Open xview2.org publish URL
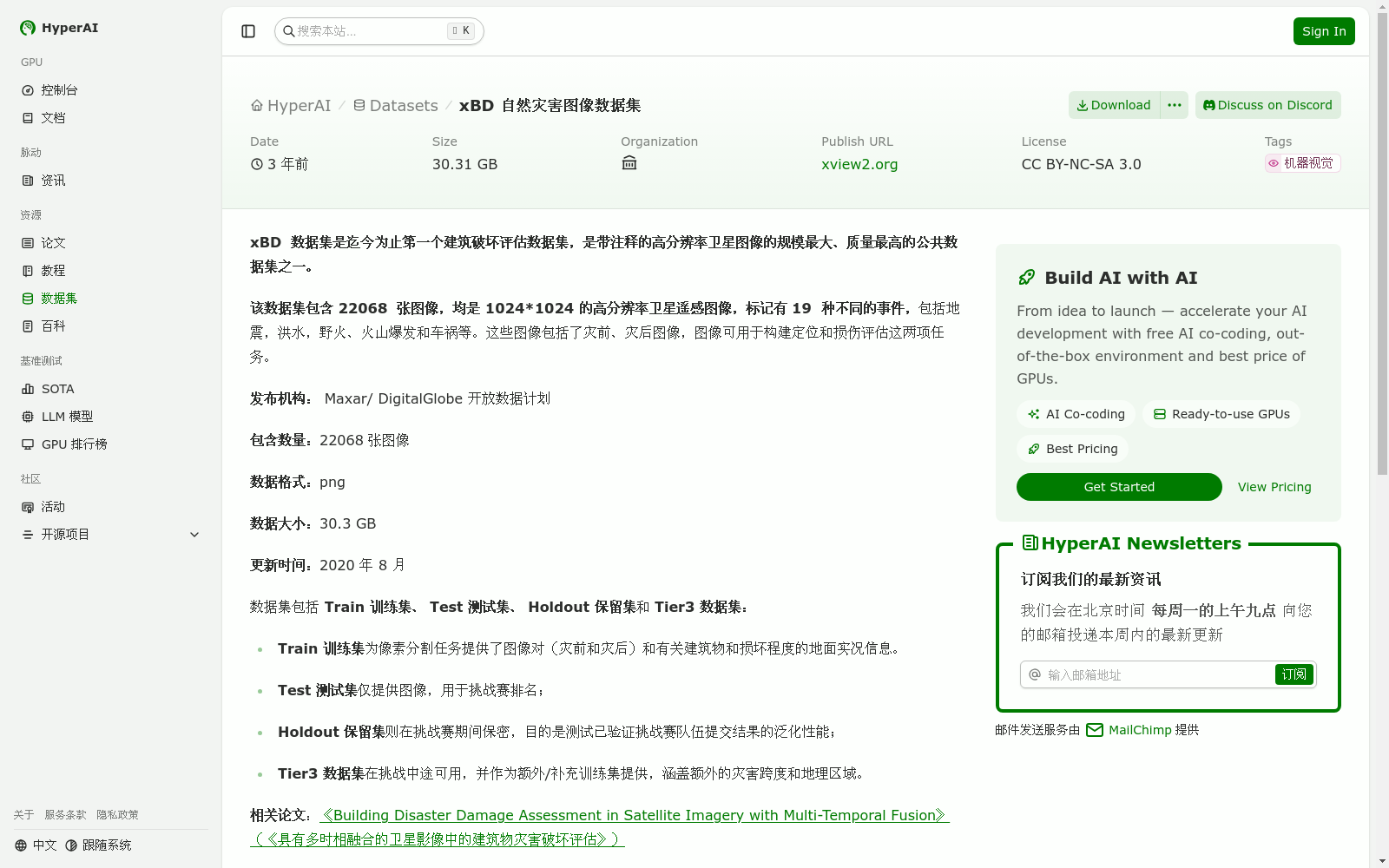This screenshot has height=868, width=1389. [859, 164]
